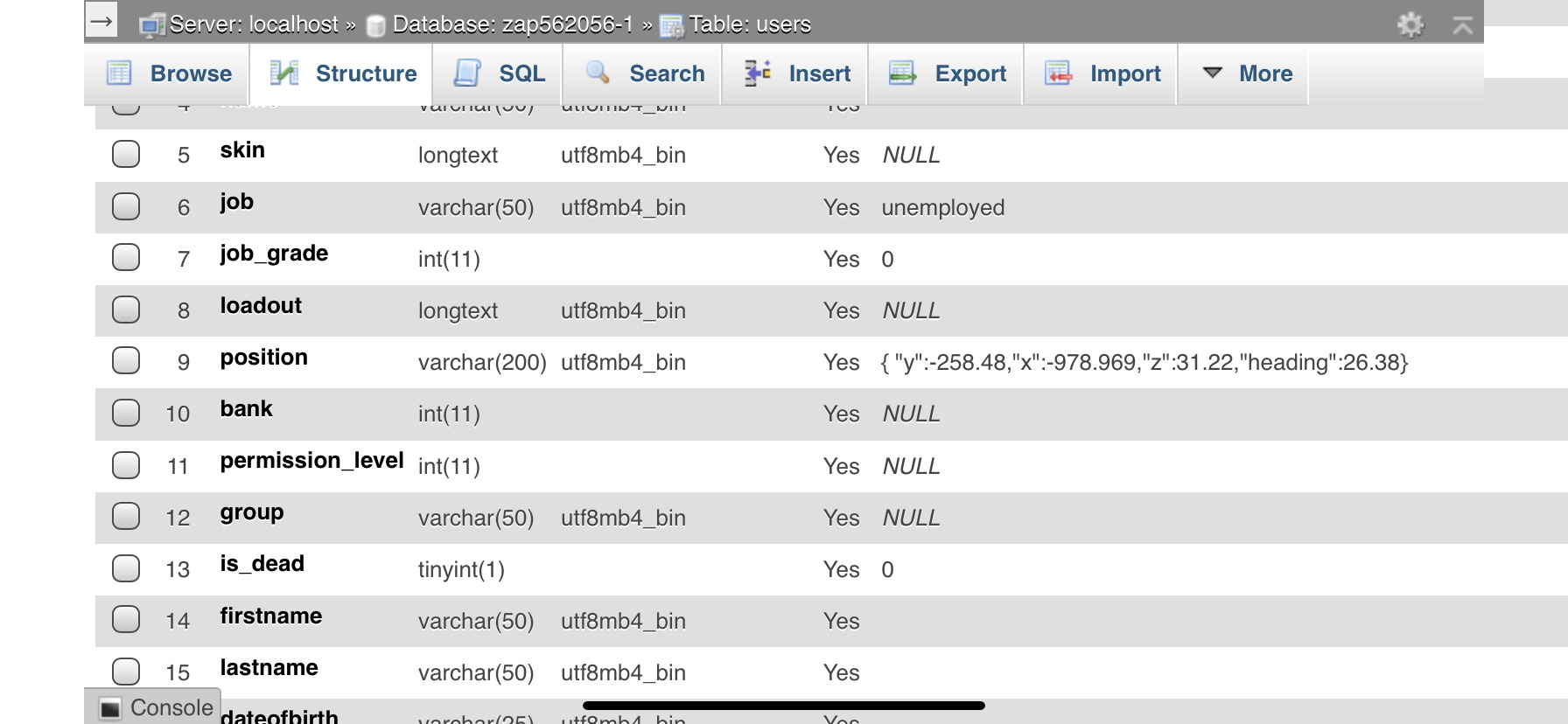This screenshot has height=724, width=1568.
Task: Switch to the Export tab
Action: tap(947, 73)
